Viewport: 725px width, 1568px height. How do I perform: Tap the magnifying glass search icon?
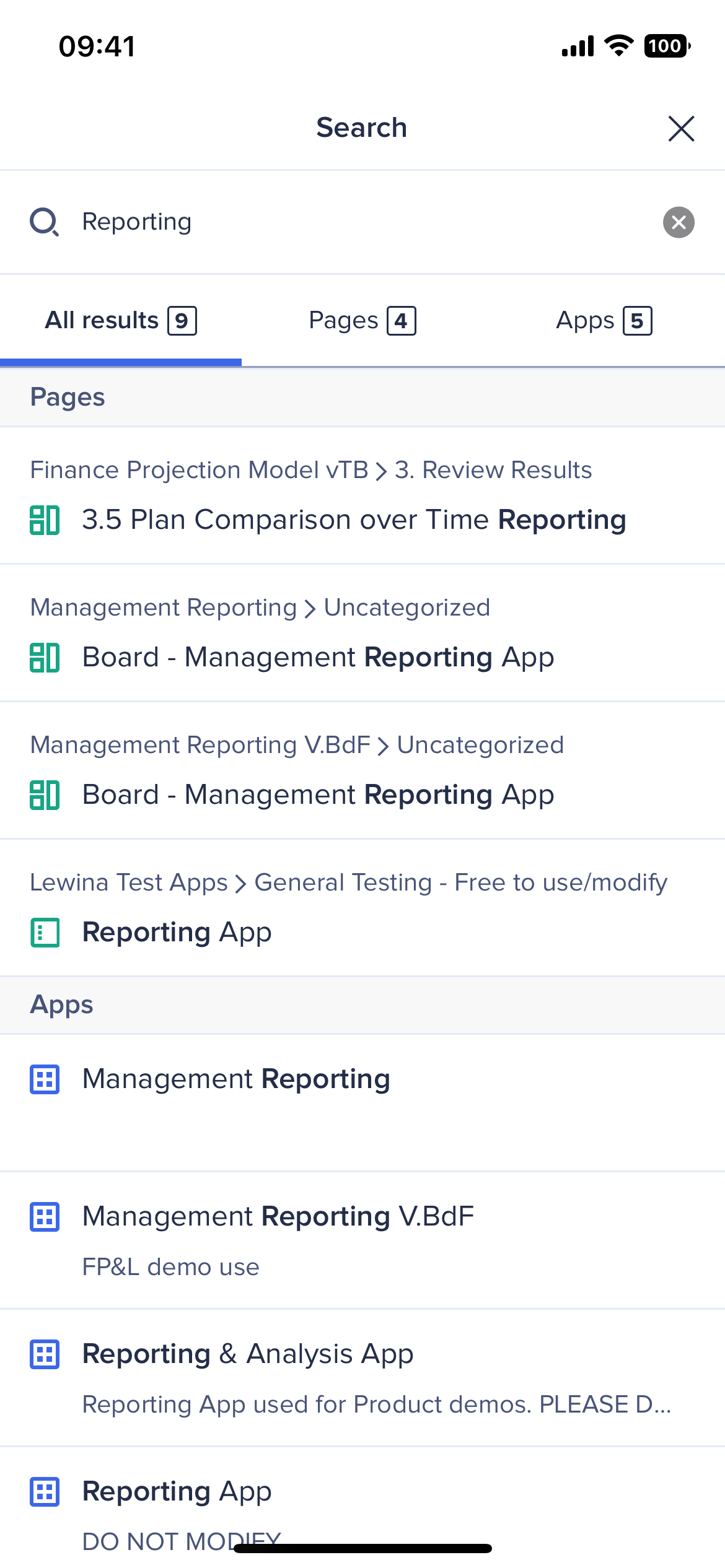click(x=45, y=222)
